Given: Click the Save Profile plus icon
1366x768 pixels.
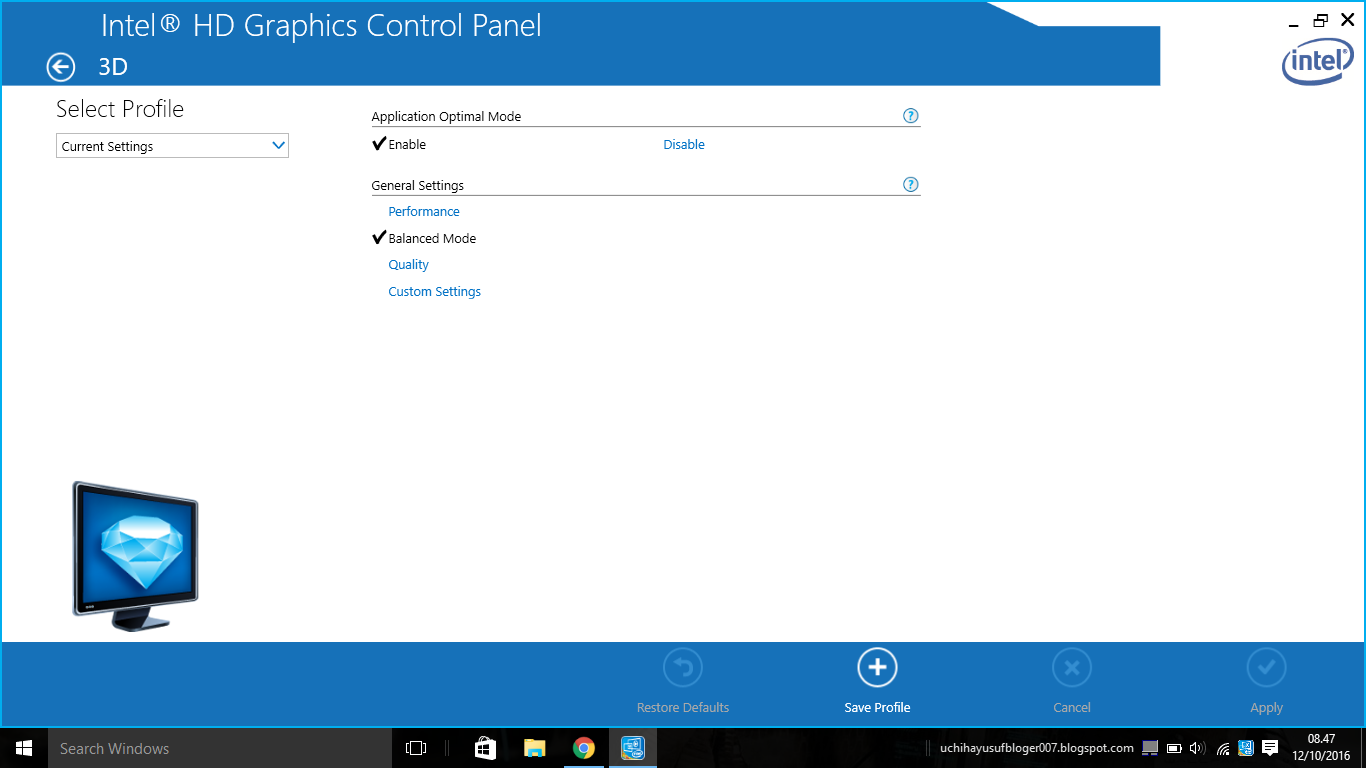Looking at the screenshot, I should pos(877,667).
